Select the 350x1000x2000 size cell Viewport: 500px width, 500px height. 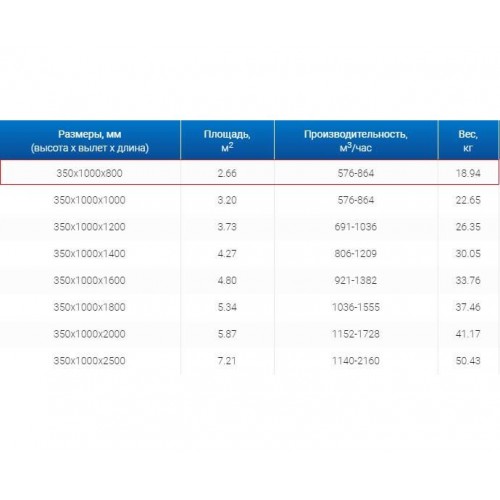tap(89, 334)
